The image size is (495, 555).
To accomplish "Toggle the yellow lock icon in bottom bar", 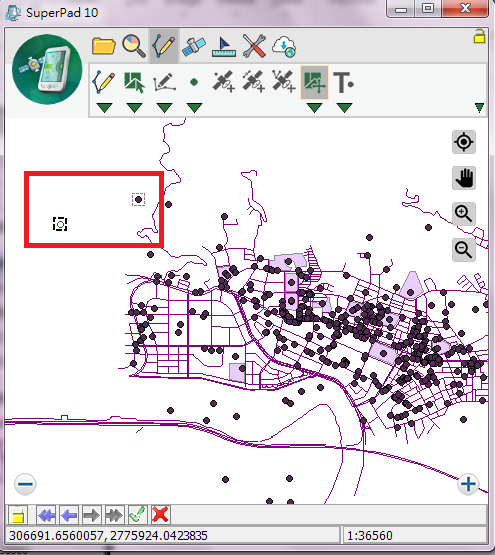I will point(18,515).
